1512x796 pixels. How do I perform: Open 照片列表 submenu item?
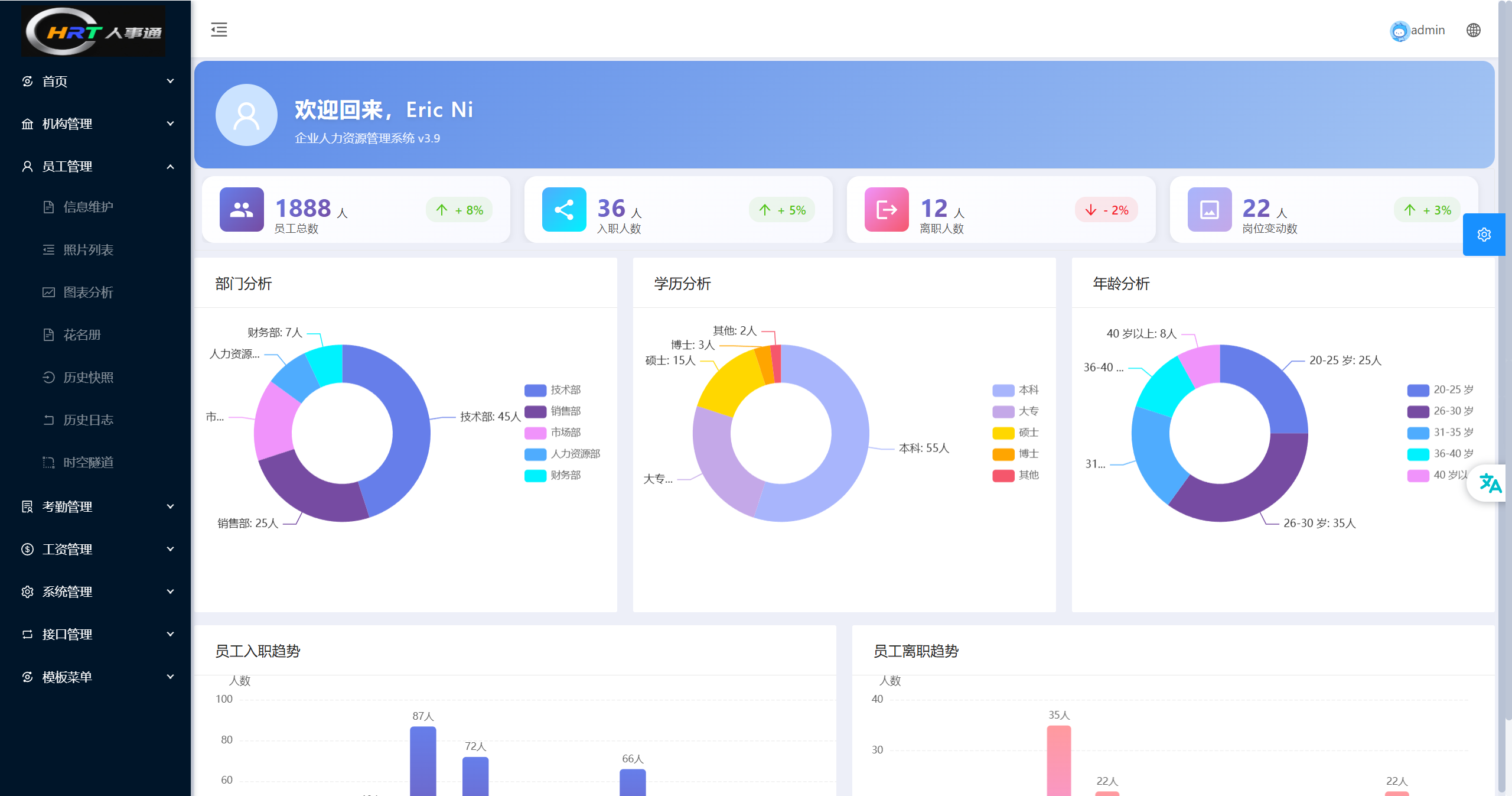96,249
